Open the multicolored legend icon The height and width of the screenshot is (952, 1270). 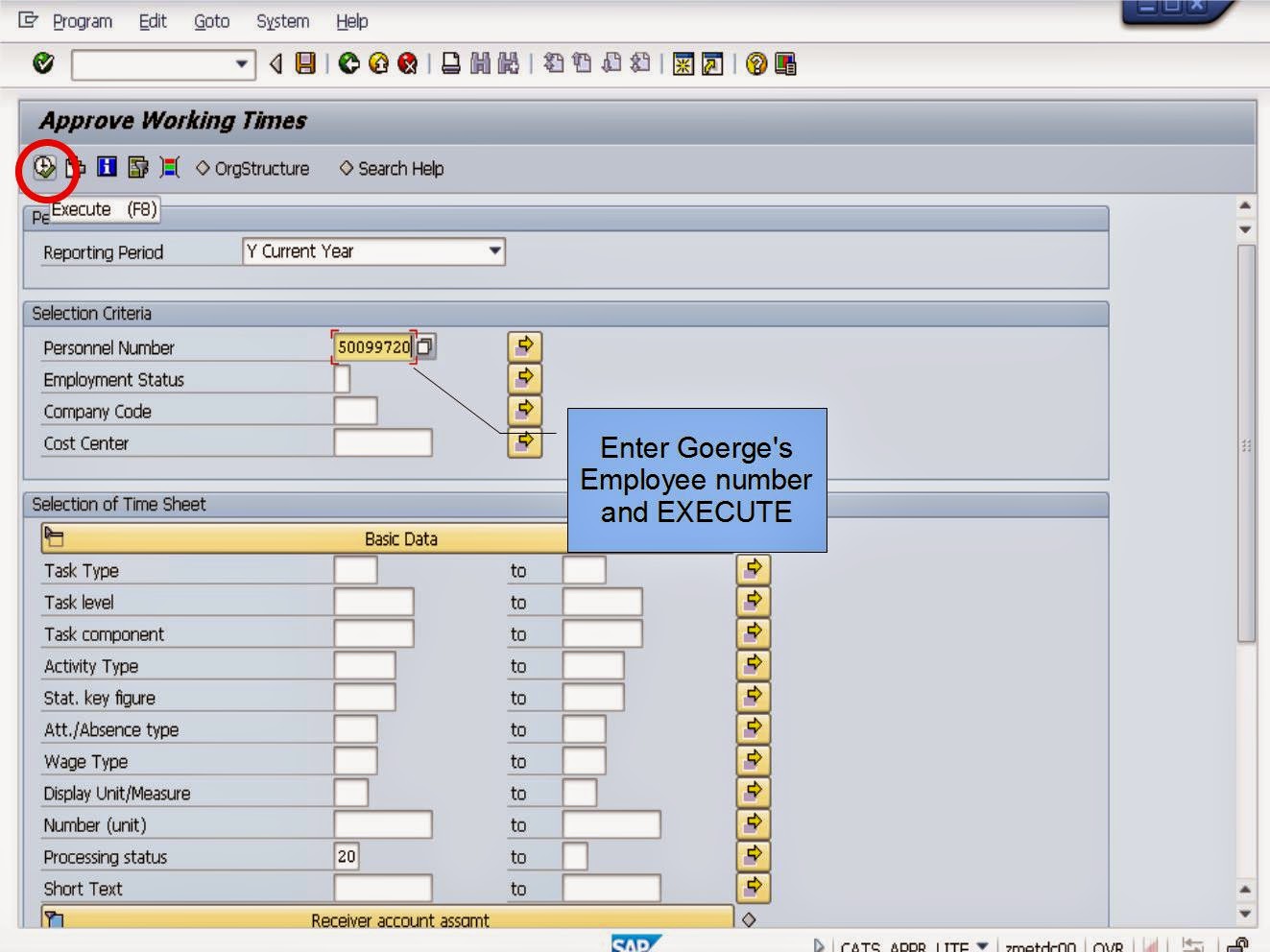click(170, 167)
